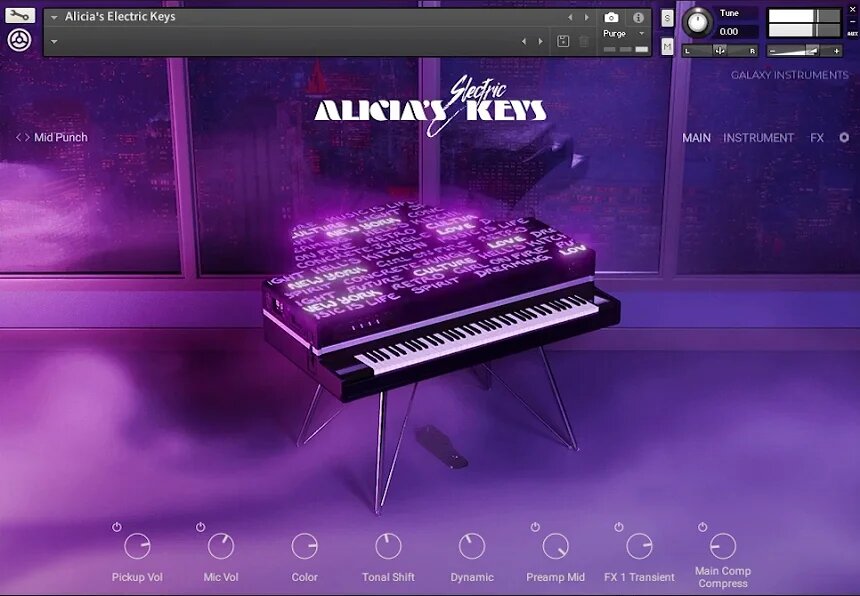Screen dimensions: 860x596
Task: Open the wrench instrument edit mode
Action: pyautogui.click(x=20, y=15)
